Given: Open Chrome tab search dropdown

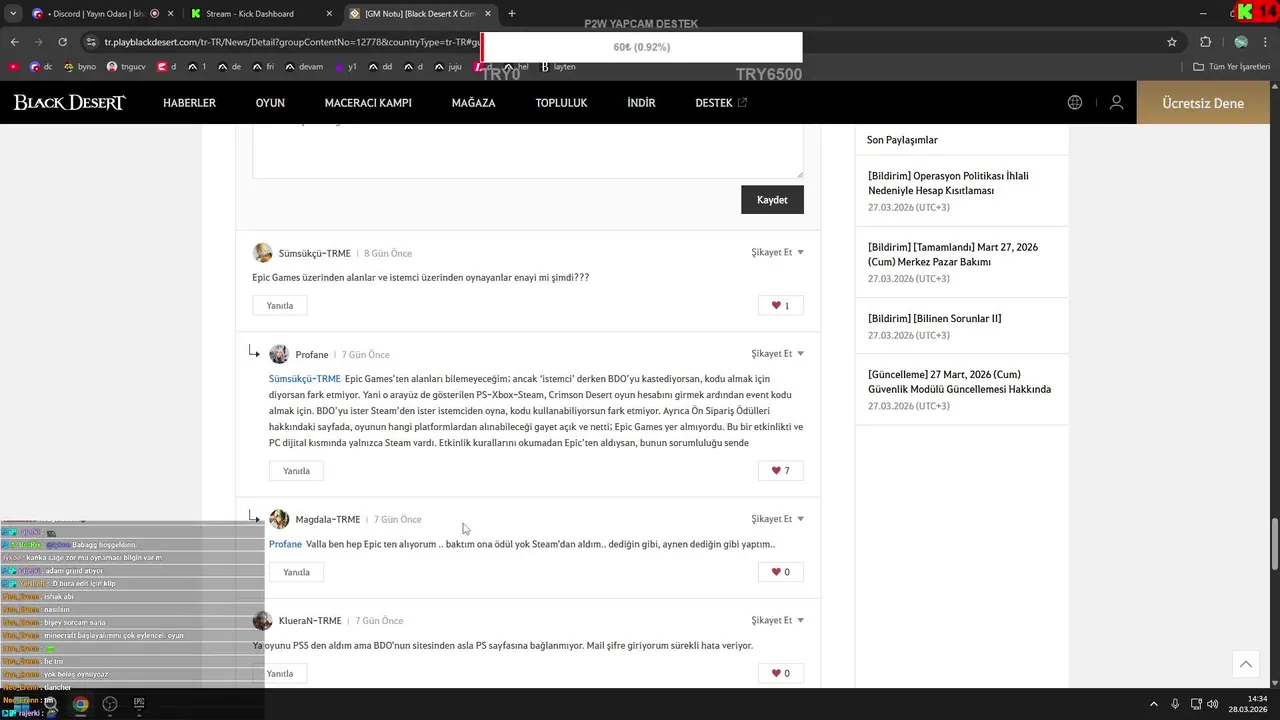Looking at the screenshot, I should click(13, 14).
